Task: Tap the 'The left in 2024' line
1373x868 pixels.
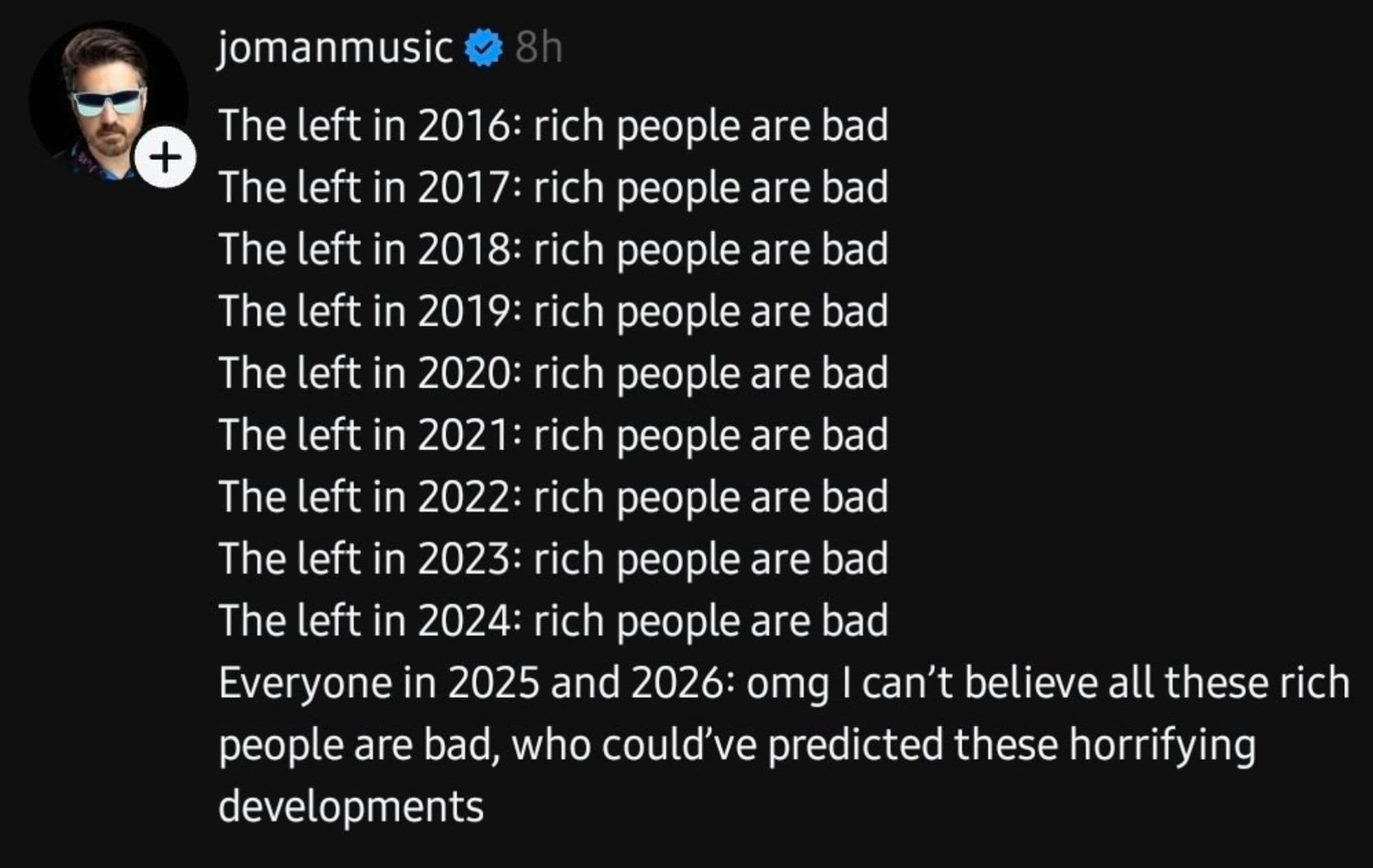Action: pyautogui.click(x=364, y=620)
